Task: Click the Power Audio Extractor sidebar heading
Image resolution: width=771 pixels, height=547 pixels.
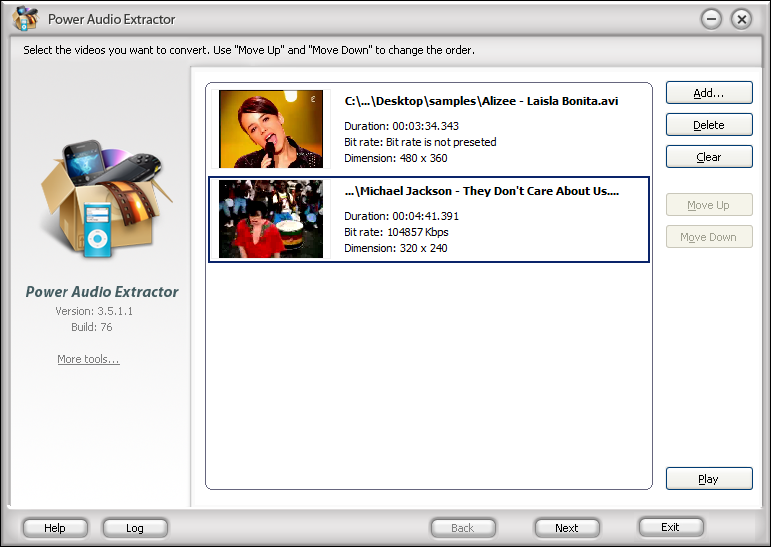Action: click(x=102, y=292)
